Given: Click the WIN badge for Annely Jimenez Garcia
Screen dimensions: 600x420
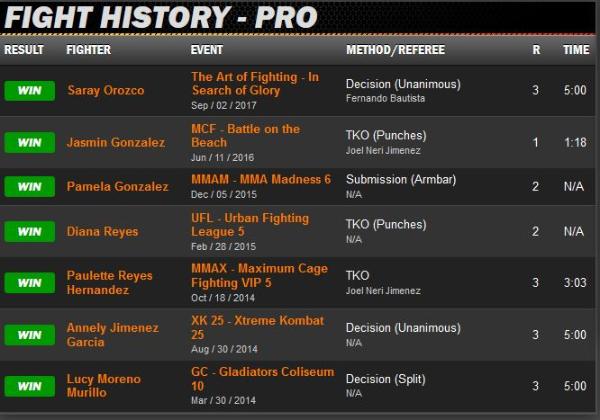Looking at the screenshot, I should (29, 335).
